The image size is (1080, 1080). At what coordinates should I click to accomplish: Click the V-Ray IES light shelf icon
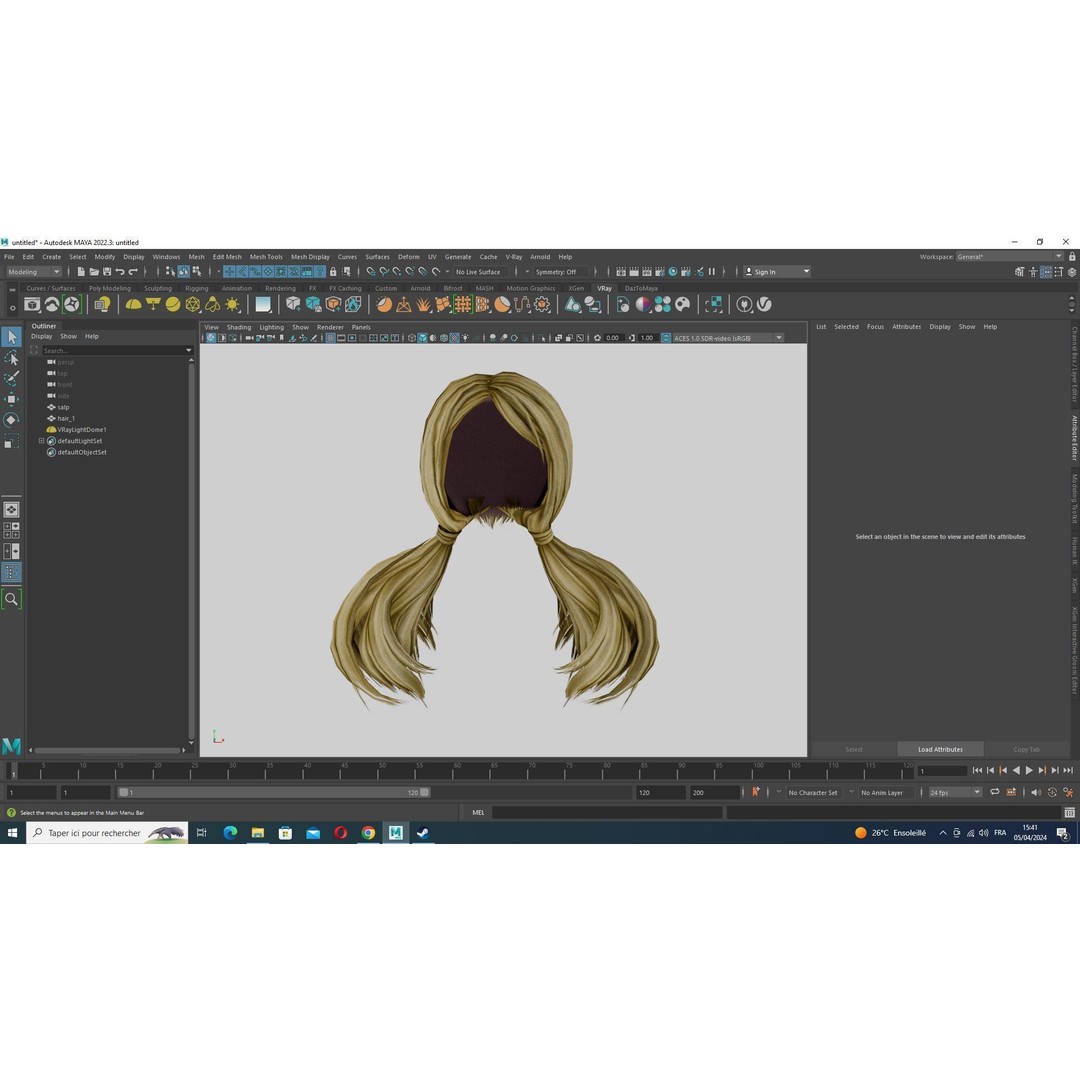tap(212, 304)
